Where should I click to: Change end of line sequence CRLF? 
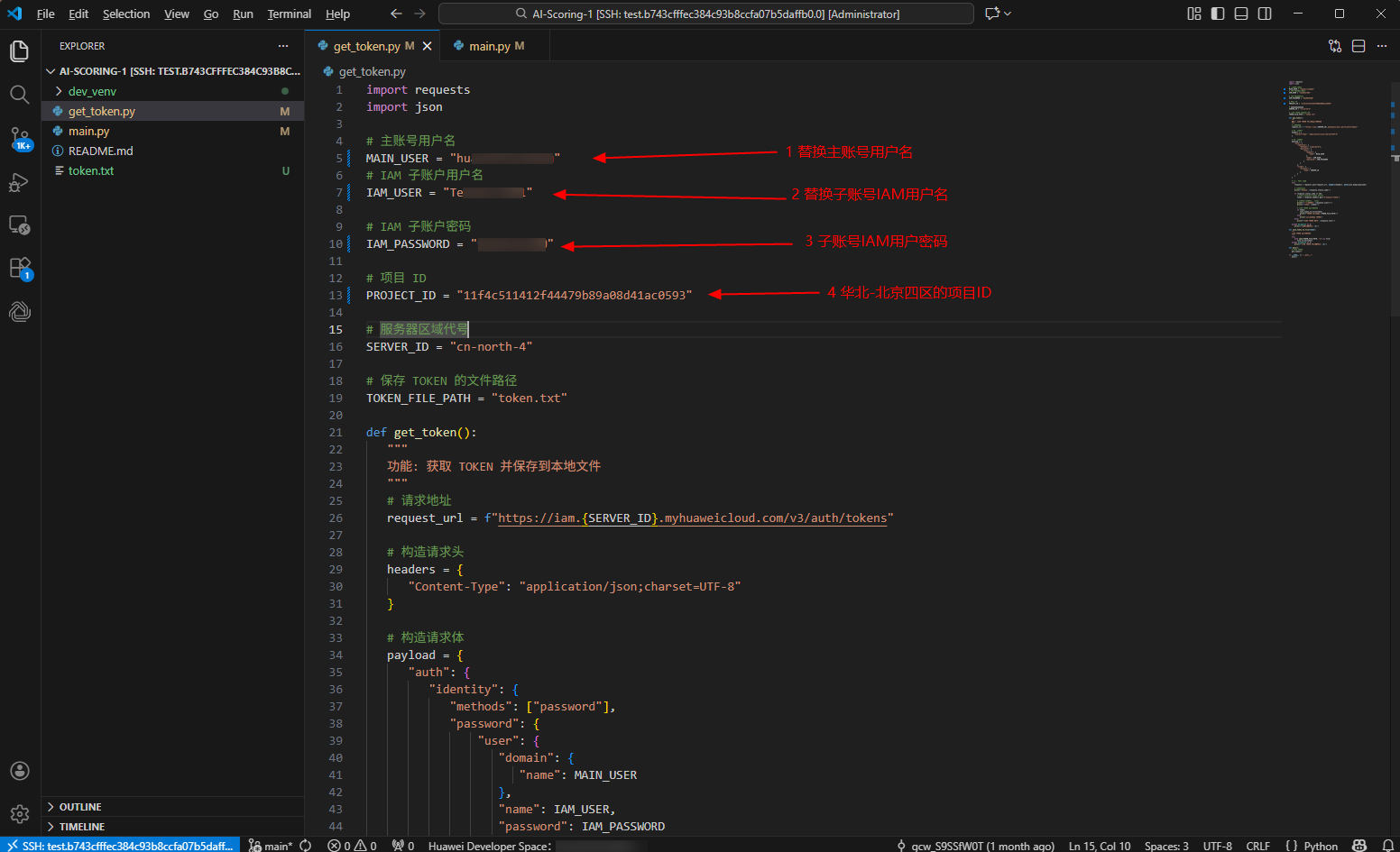click(1257, 846)
